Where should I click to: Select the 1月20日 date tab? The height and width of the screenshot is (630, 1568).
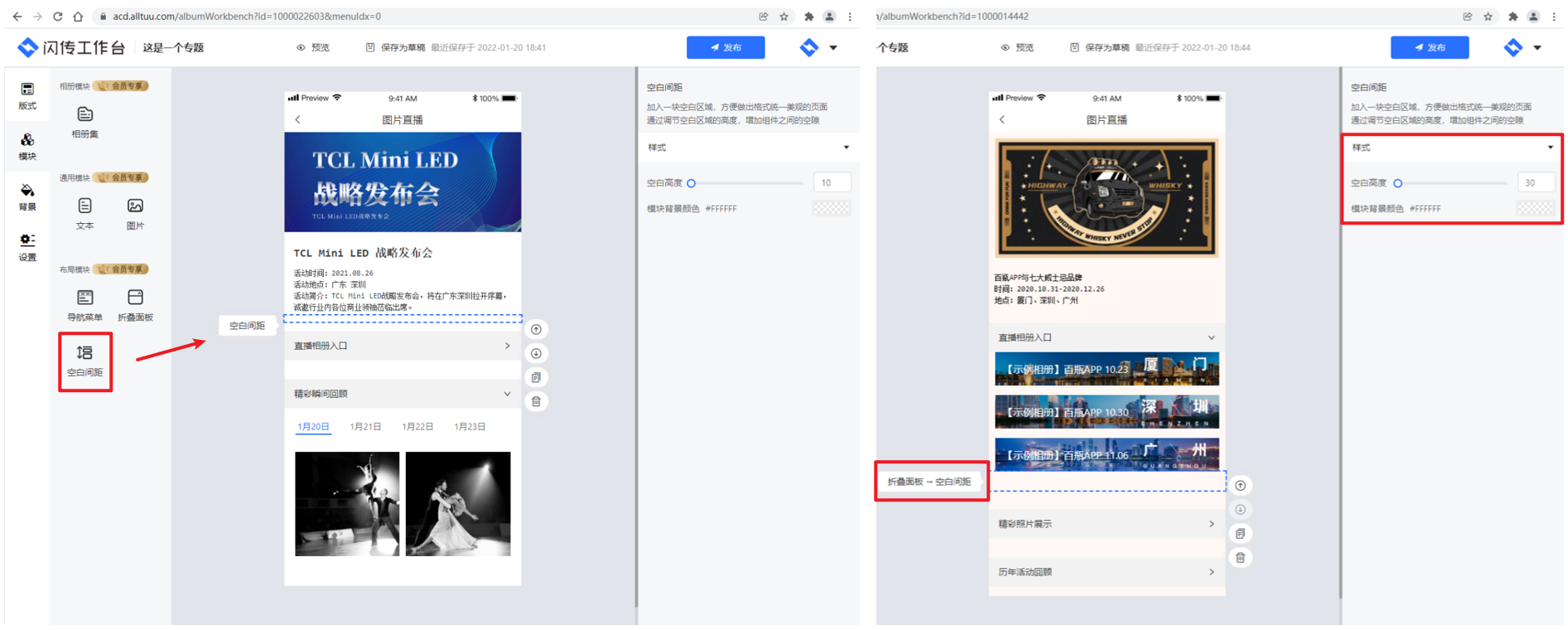313,427
